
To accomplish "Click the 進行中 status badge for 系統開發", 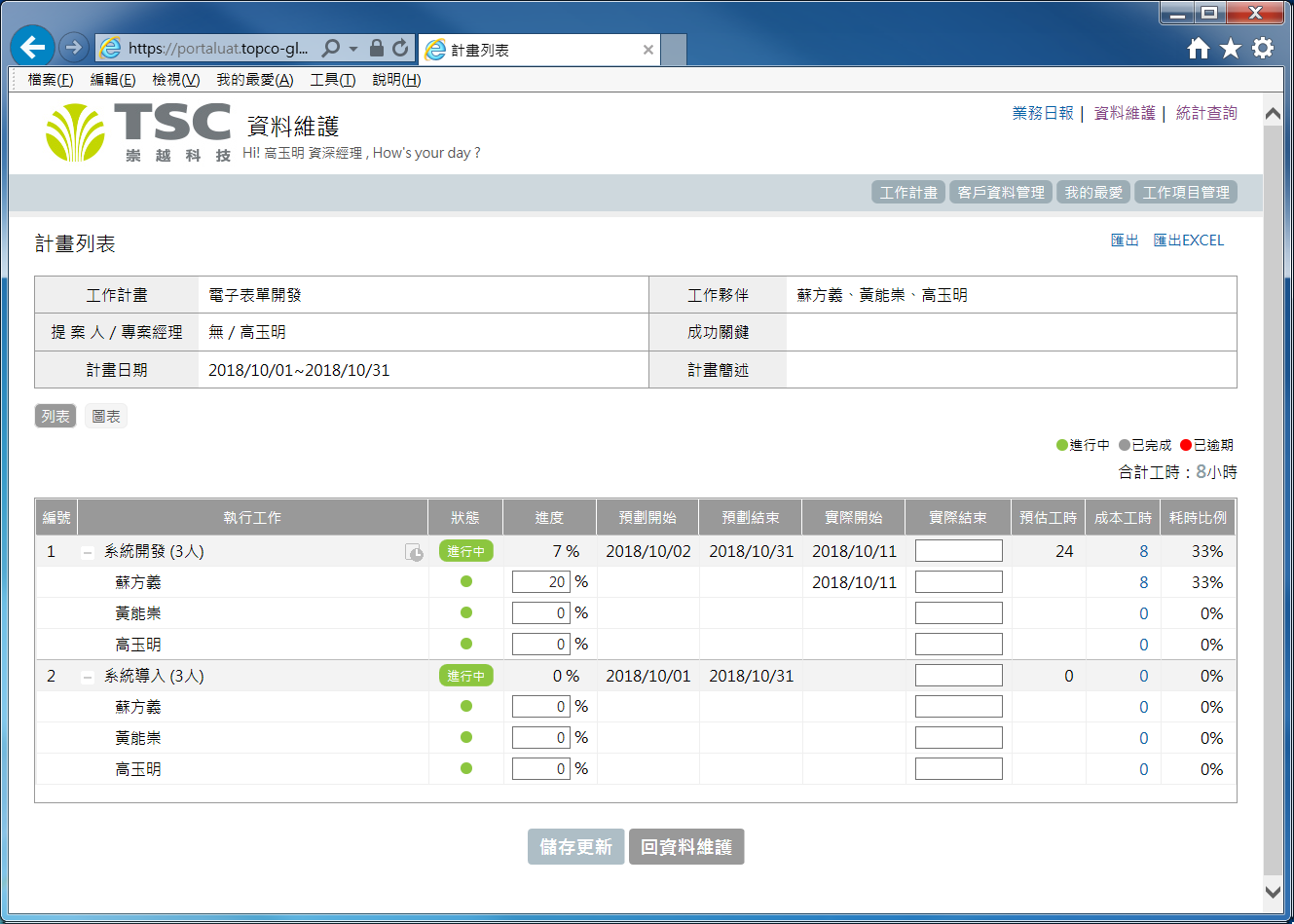I will (465, 551).
